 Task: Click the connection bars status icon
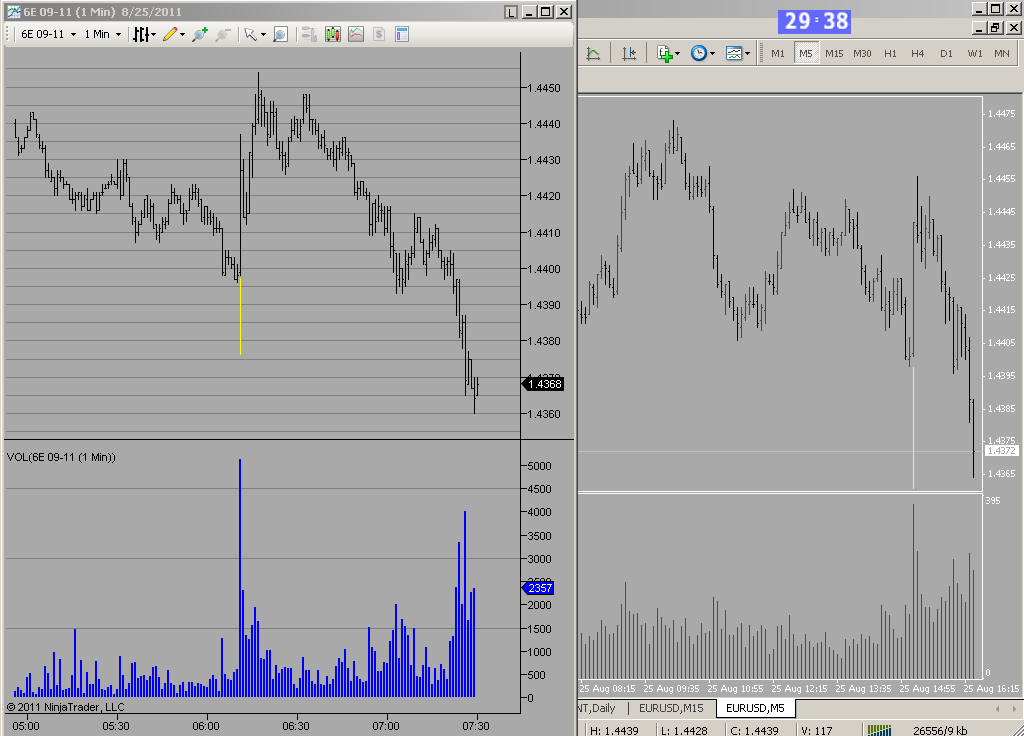pos(879,731)
